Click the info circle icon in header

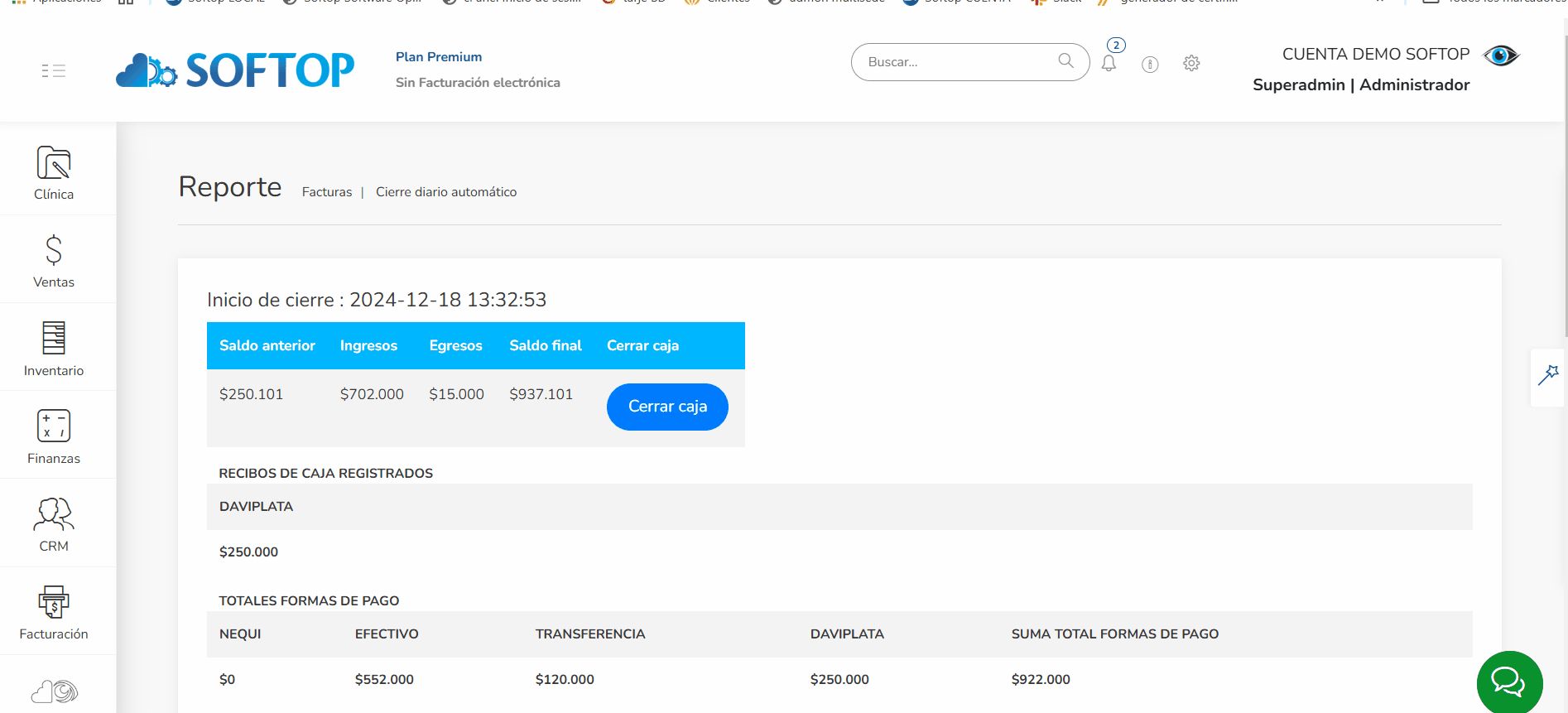[x=1150, y=64]
